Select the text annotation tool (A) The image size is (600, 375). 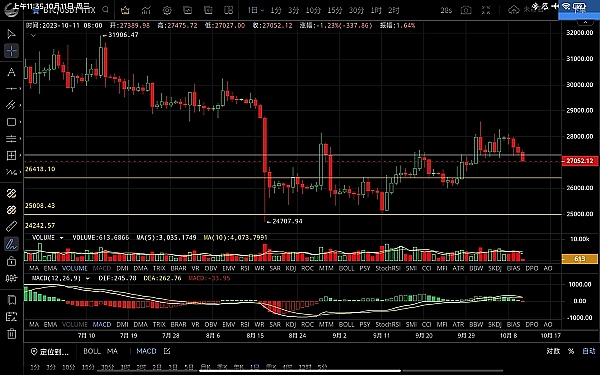tap(11, 72)
